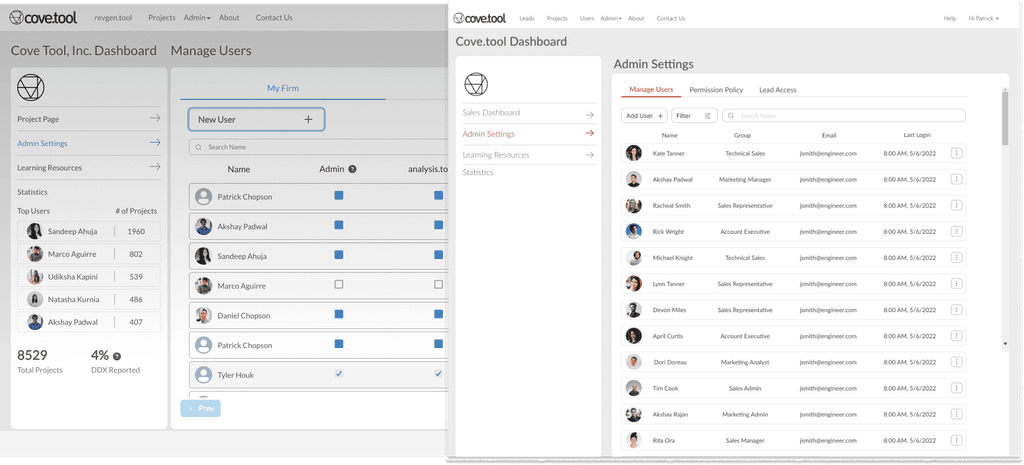Open options menu for Devon Miles row
This screenshot has width=1024, height=465.
956,310
